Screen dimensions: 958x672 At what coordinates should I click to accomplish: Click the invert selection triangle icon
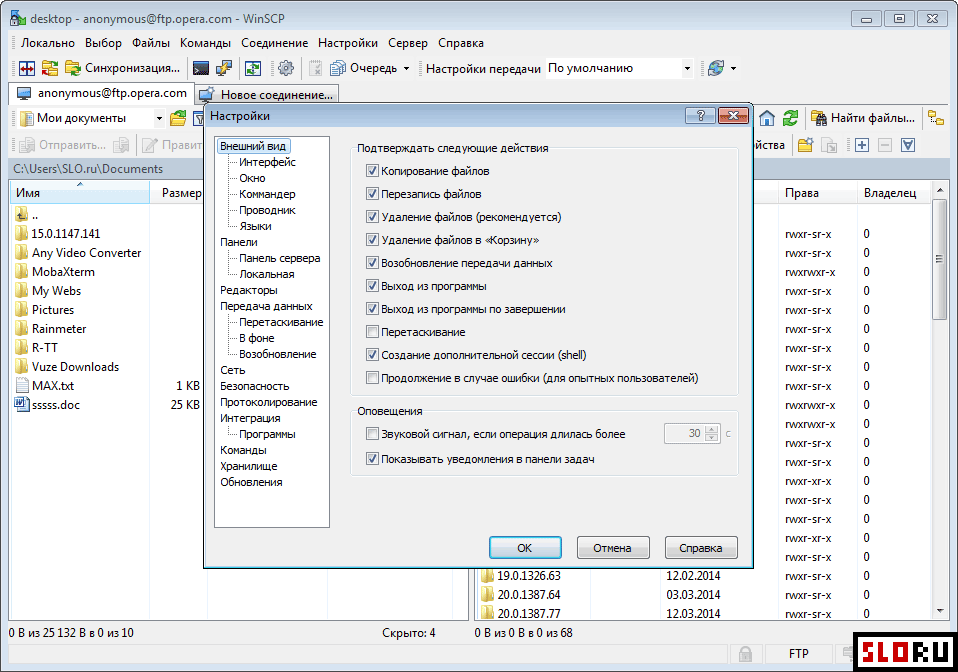tap(908, 145)
